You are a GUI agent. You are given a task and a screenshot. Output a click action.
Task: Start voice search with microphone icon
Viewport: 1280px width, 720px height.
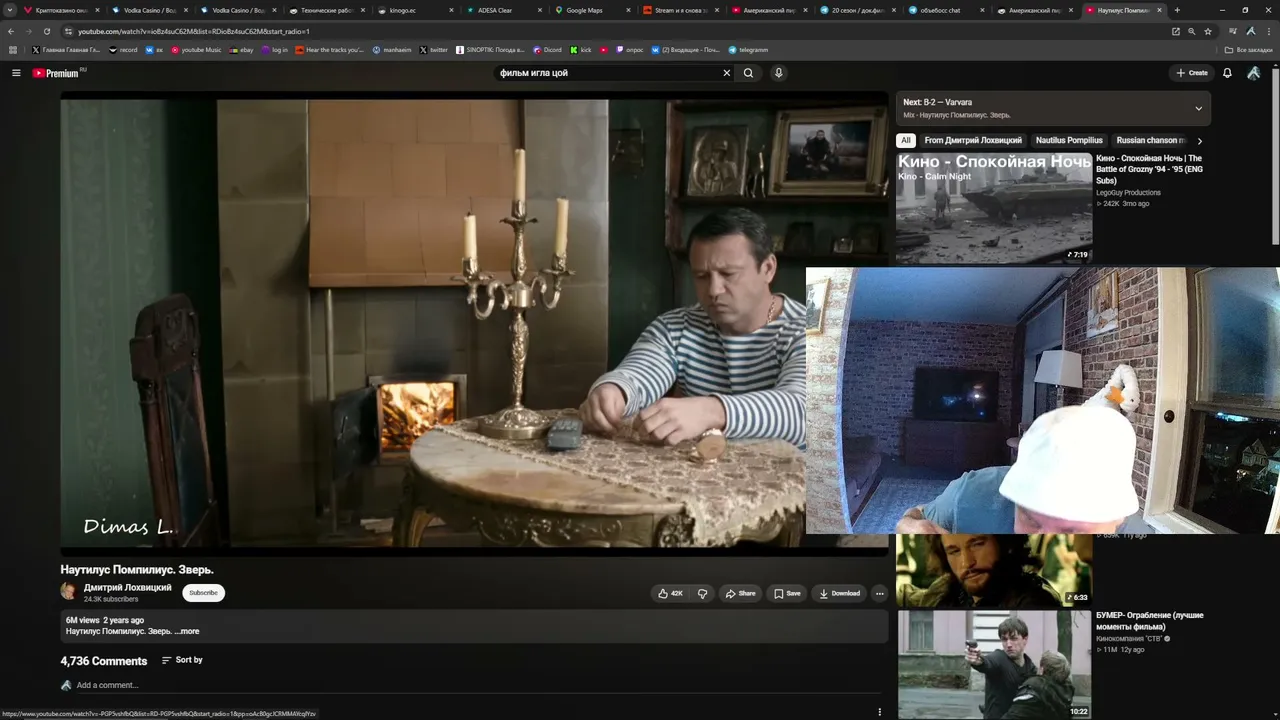pos(778,73)
